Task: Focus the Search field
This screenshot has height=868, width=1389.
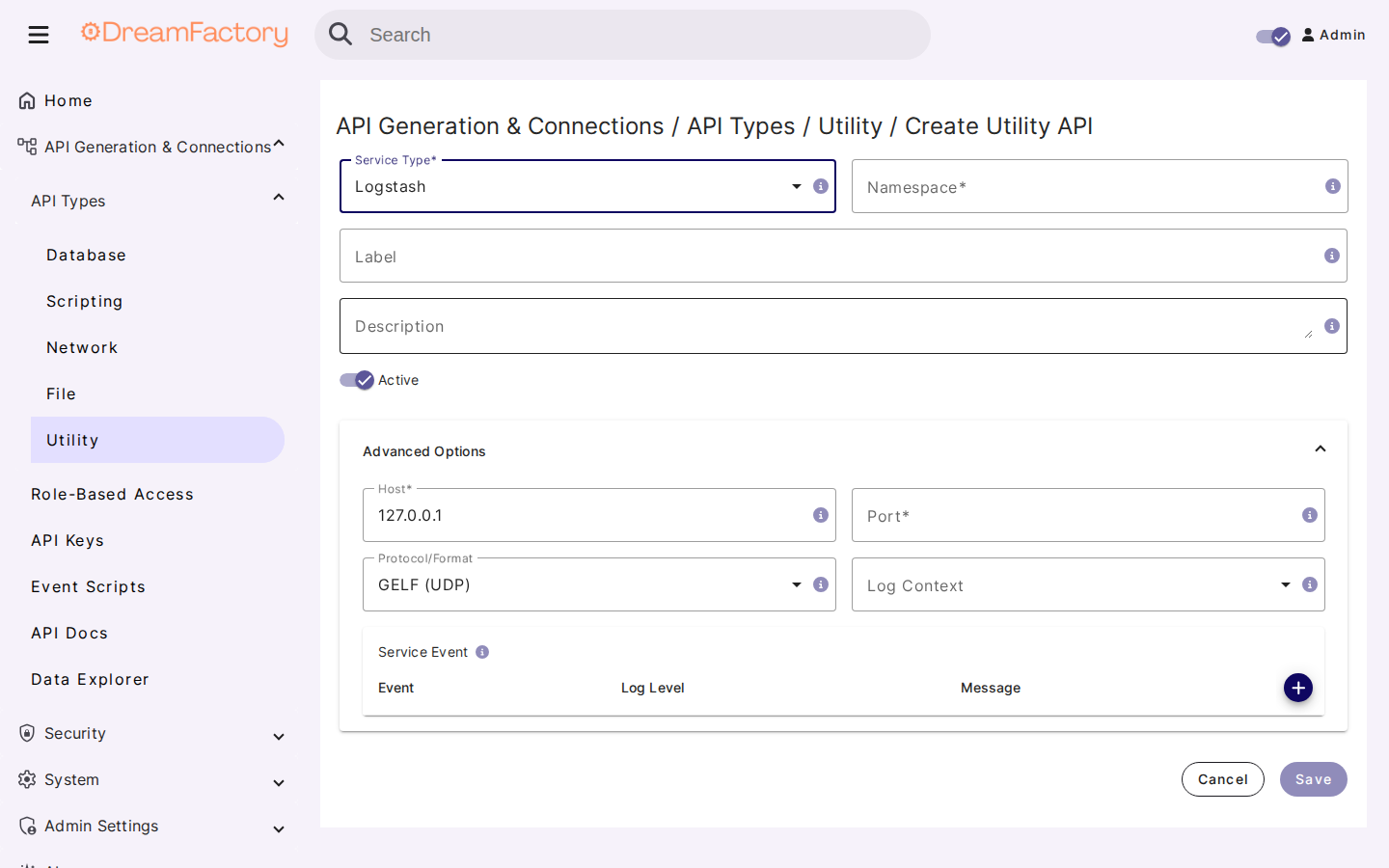Action: [622, 35]
